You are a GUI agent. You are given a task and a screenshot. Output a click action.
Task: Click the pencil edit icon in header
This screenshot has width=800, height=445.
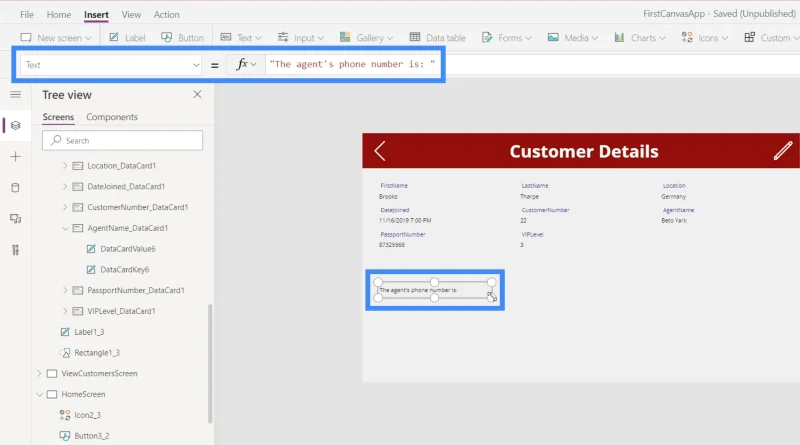coord(783,151)
